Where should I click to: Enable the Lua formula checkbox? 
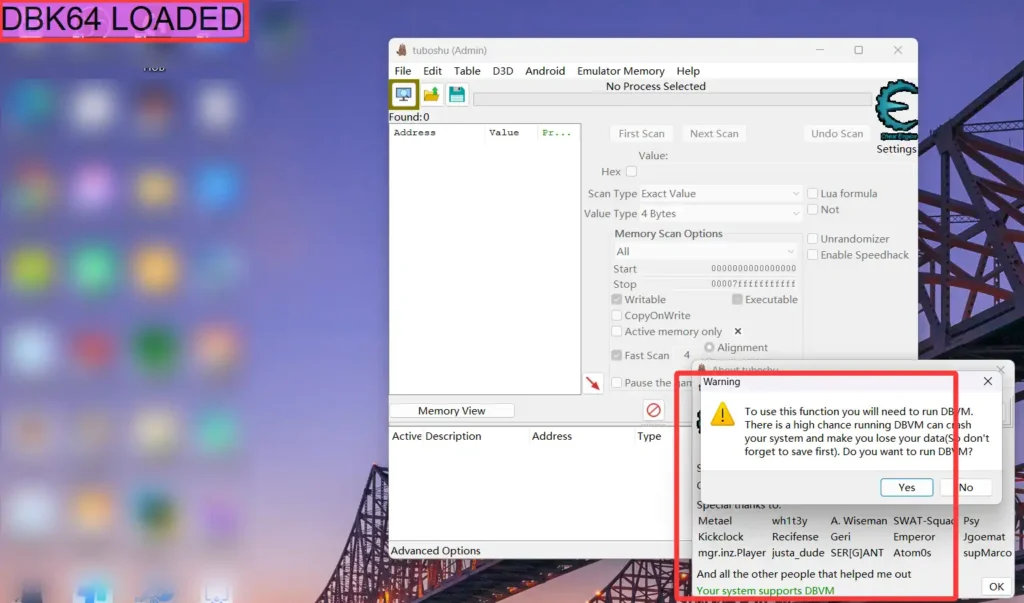(x=812, y=193)
